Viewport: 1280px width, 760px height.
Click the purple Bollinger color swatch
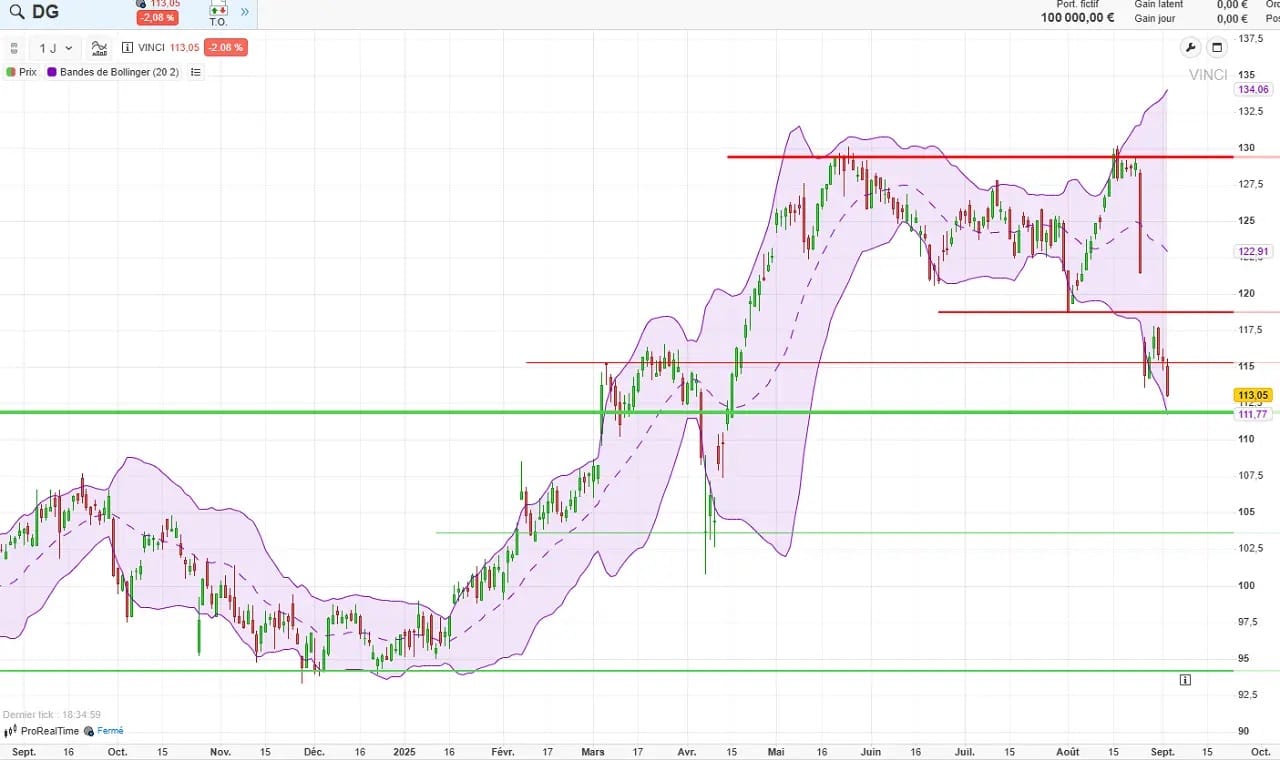tap(52, 72)
